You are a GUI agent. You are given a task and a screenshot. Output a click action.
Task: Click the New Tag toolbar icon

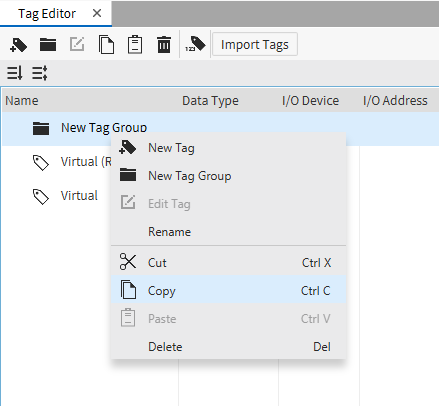[18, 45]
